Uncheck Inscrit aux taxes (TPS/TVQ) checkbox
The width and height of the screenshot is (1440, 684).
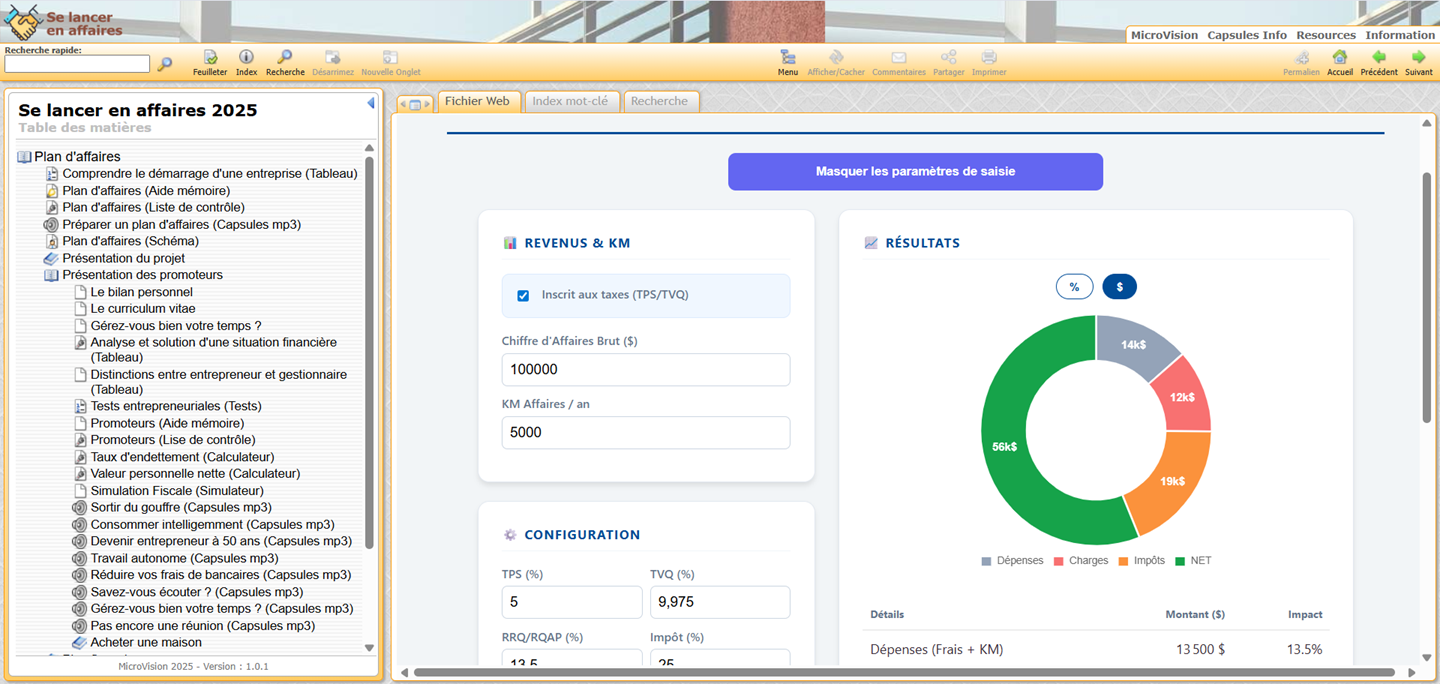click(x=523, y=296)
